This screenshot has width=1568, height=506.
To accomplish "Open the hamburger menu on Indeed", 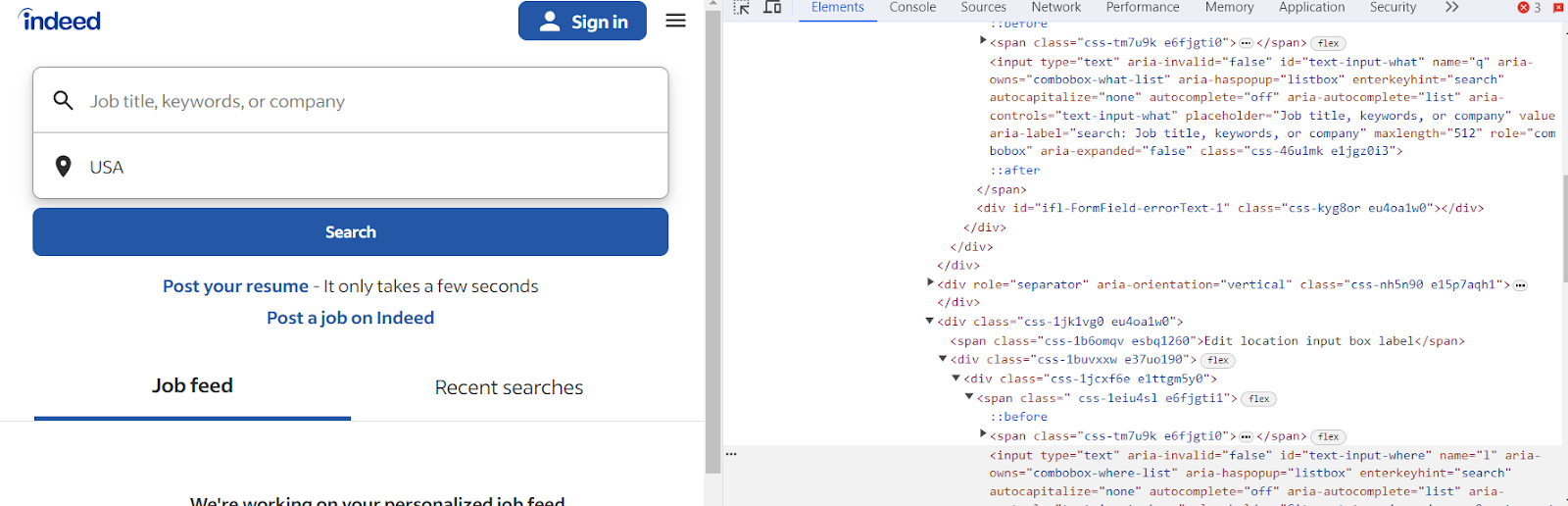I will (675, 21).
